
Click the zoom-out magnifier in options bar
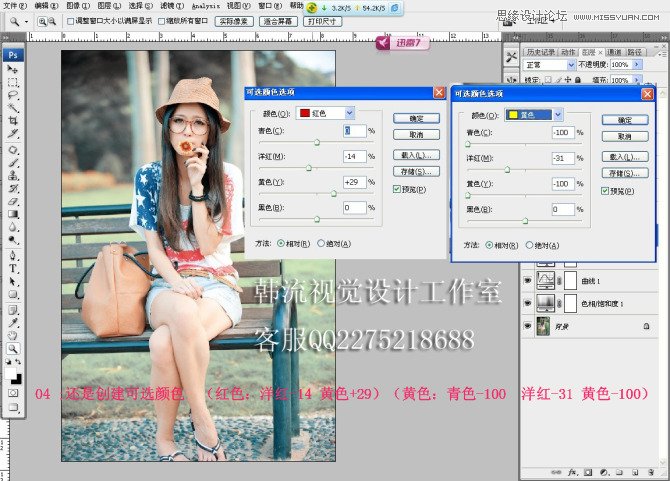50,20
